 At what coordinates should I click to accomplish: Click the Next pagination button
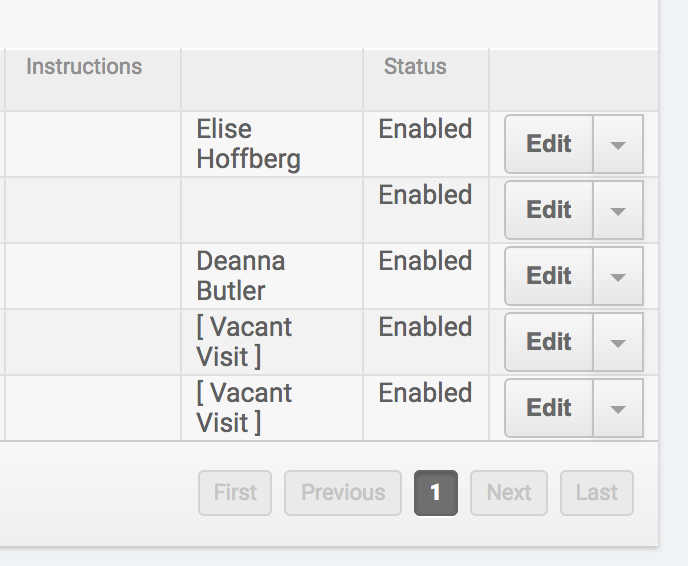point(509,493)
